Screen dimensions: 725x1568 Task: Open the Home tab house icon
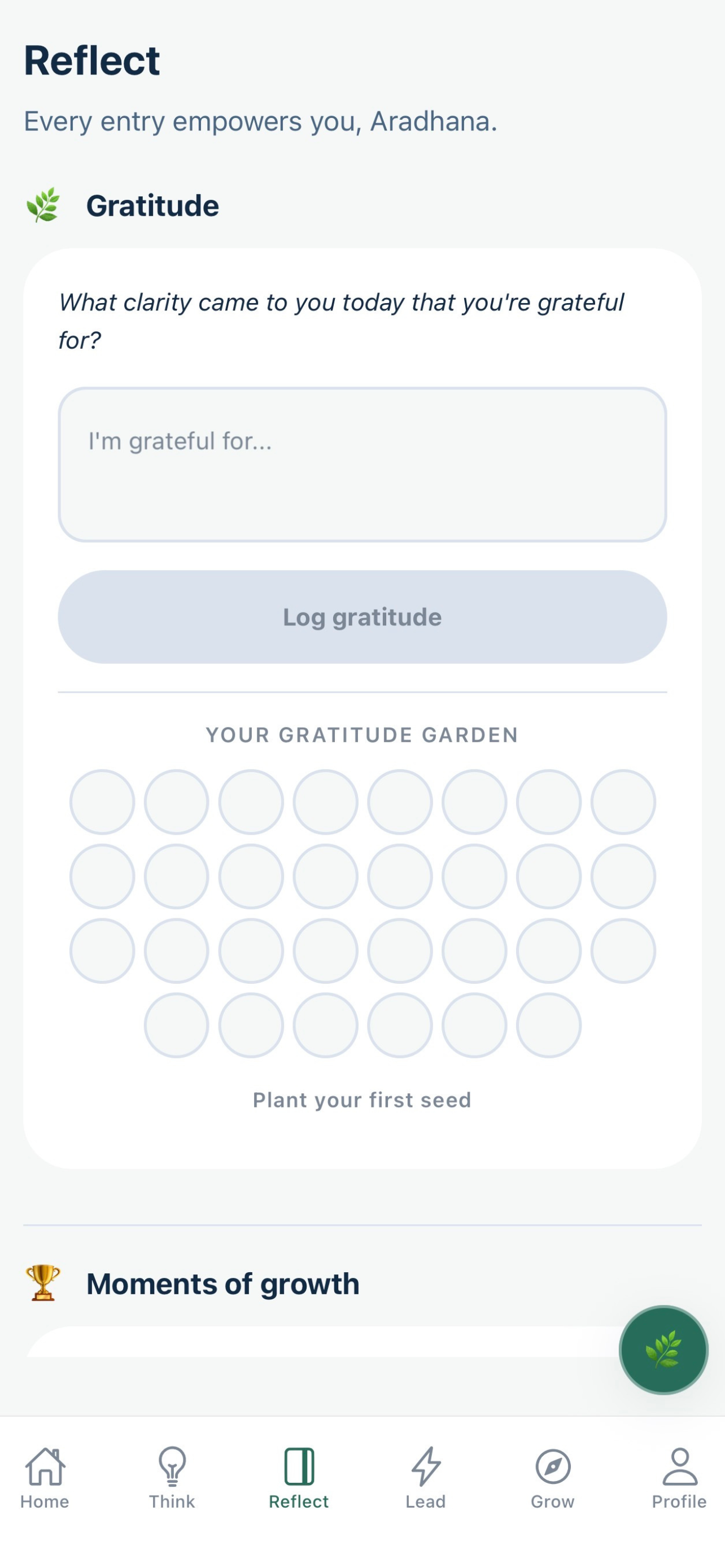(45, 1466)
